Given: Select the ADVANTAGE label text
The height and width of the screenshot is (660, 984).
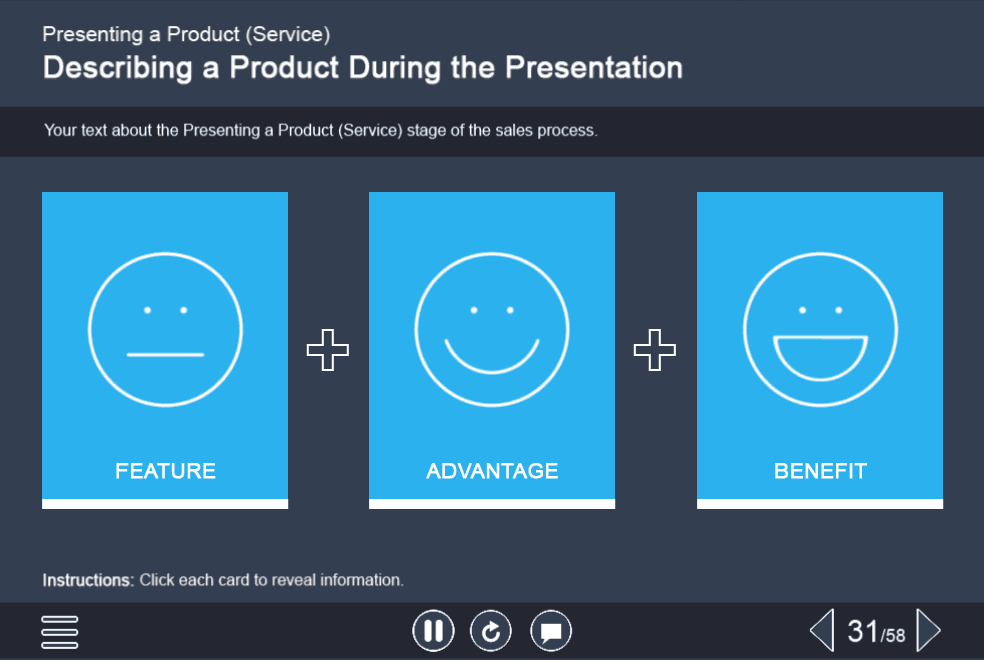Looking at the screenshot, I should pos(492,471).
